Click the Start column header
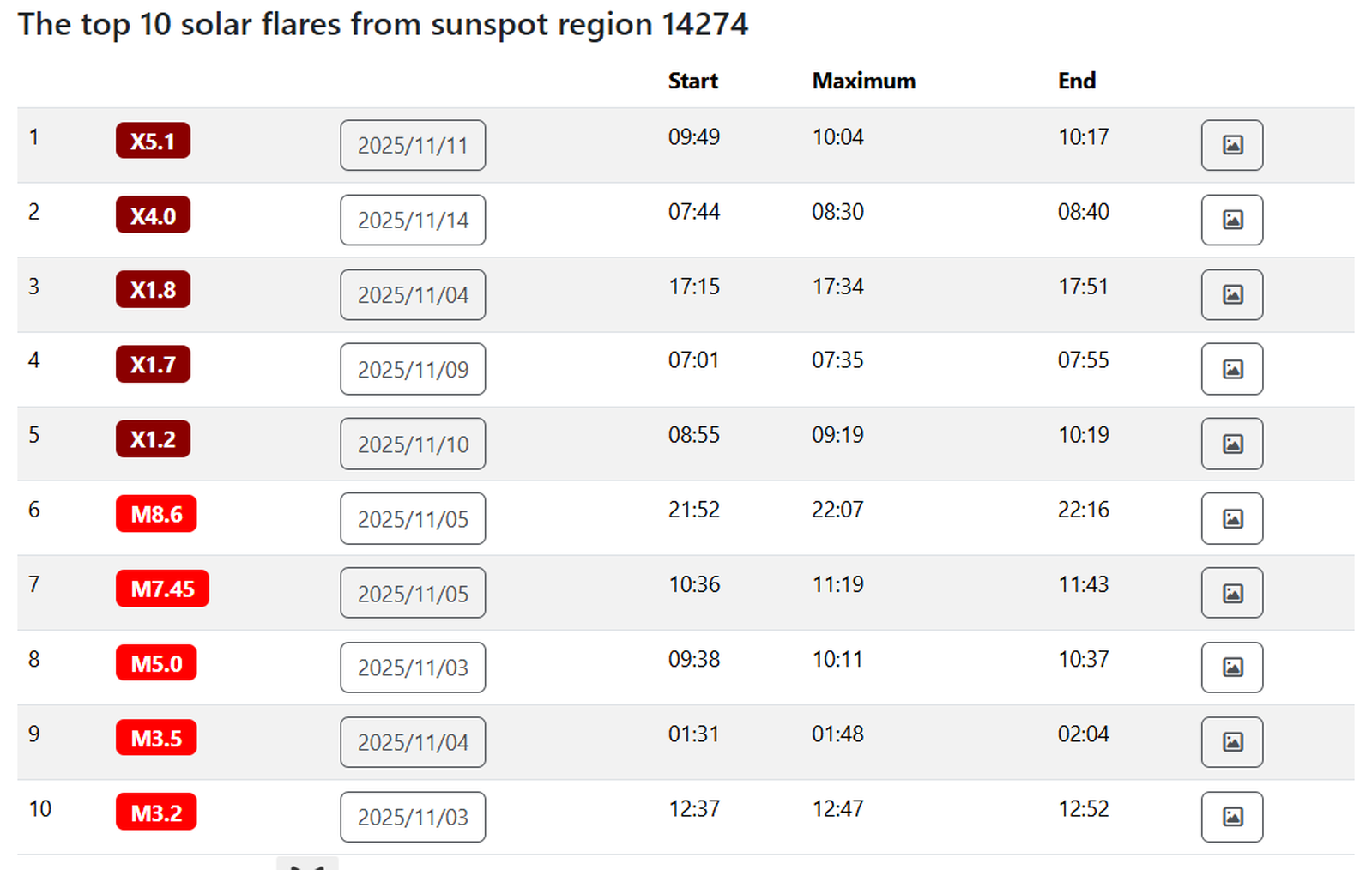 (x=692, y=80)
